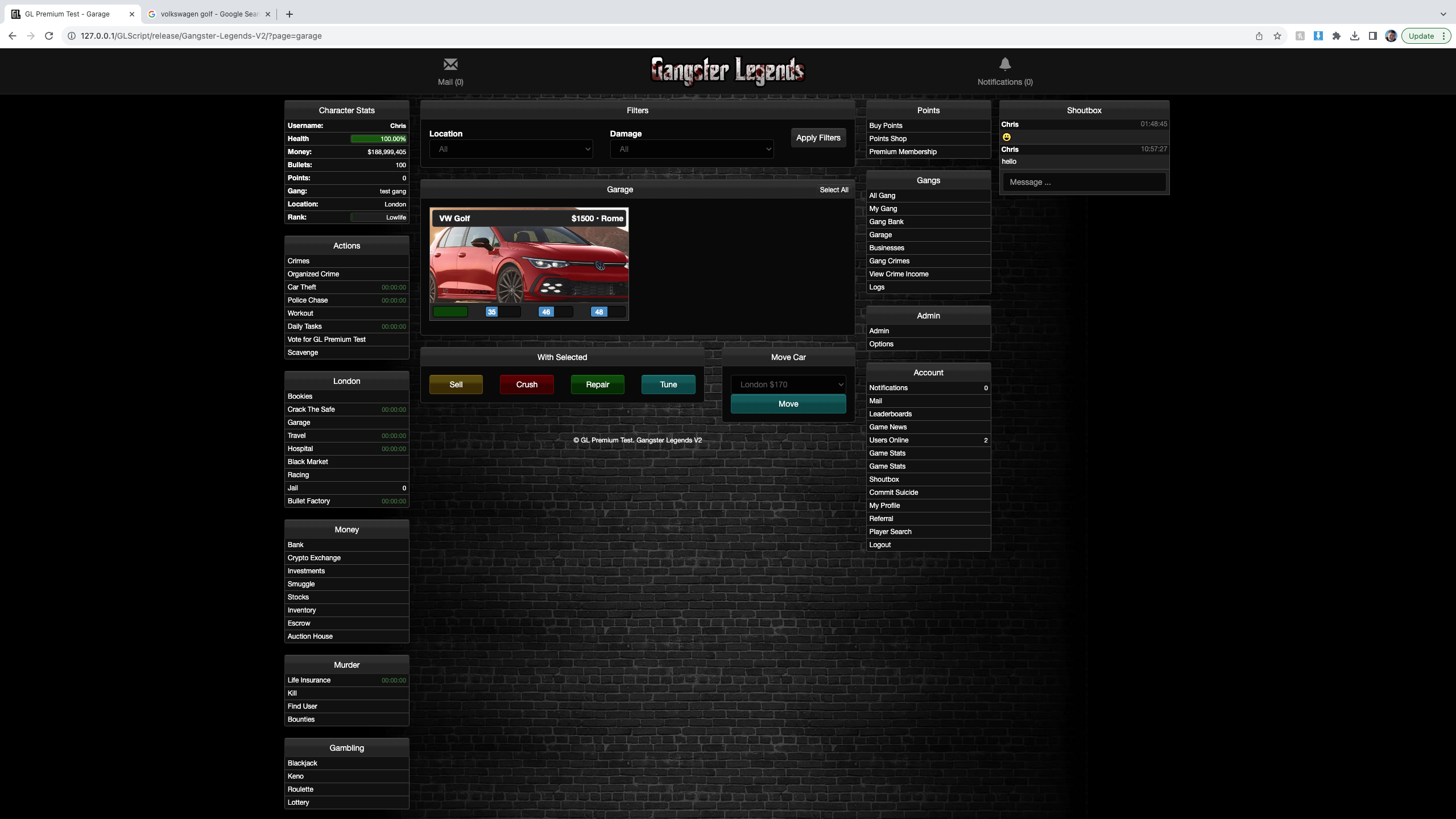The width and height of the screenshot is (1456, 819).
Task: Click the red Crush button
Action: click(x=527, y=384)
